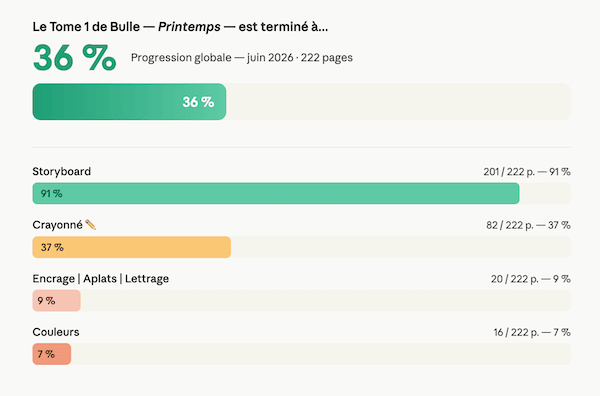Click the pink Encrage 9 % bar
The width and height of the screenshot is (600, 396).
click(x=57, y=301)
